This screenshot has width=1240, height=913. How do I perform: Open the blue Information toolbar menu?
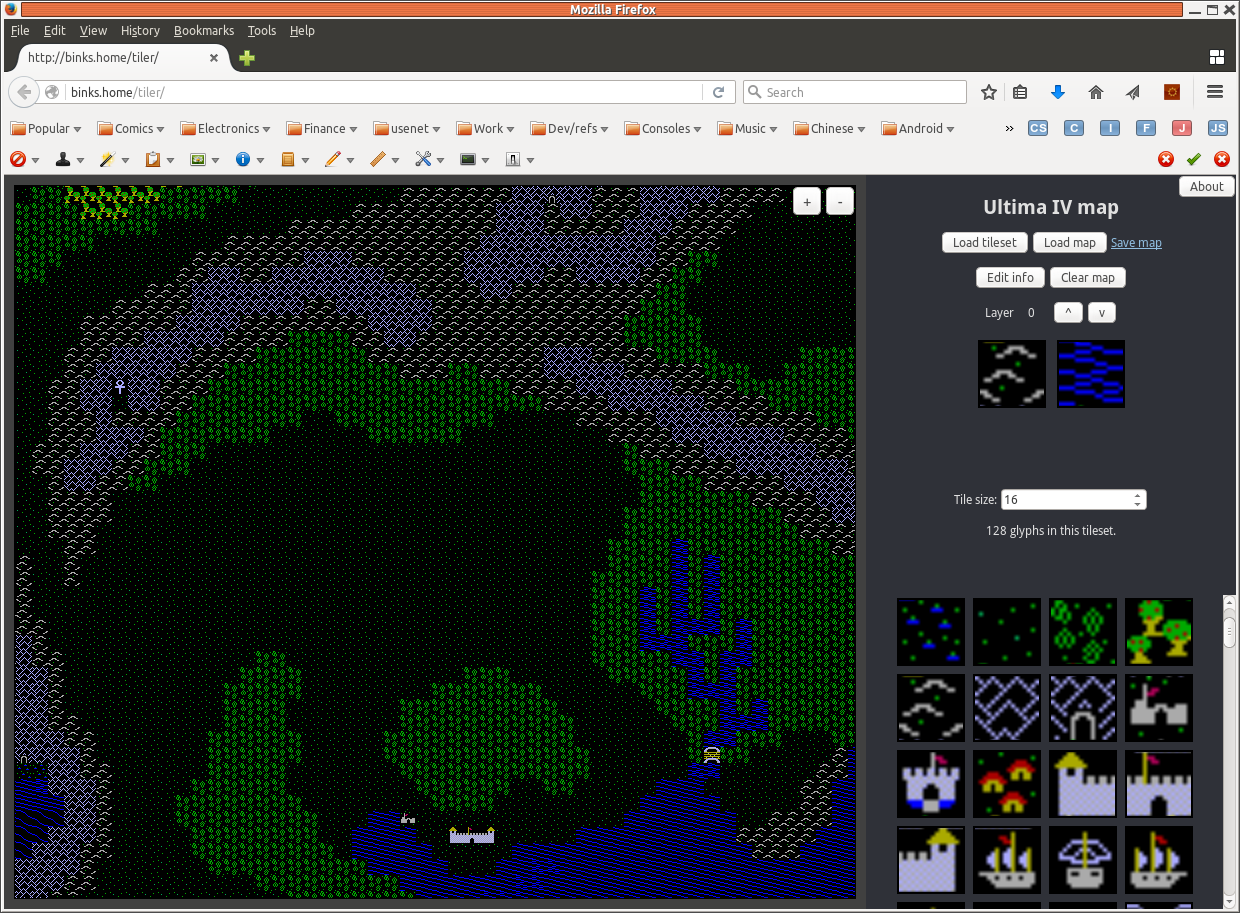tap(250, 159)
